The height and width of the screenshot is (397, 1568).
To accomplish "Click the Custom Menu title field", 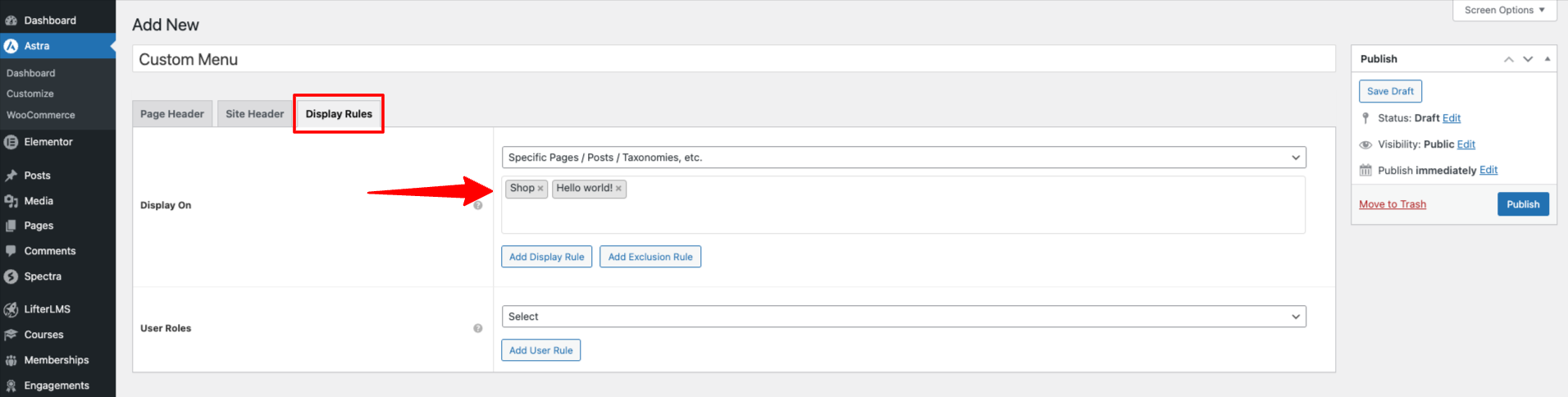I will point(733,59).
